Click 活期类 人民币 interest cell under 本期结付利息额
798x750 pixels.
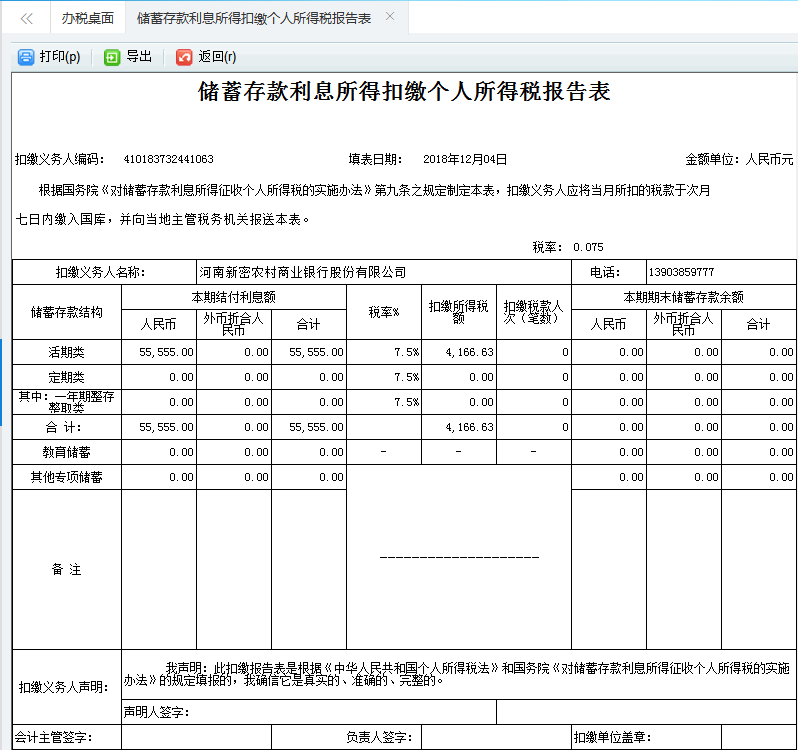point(159,352)
